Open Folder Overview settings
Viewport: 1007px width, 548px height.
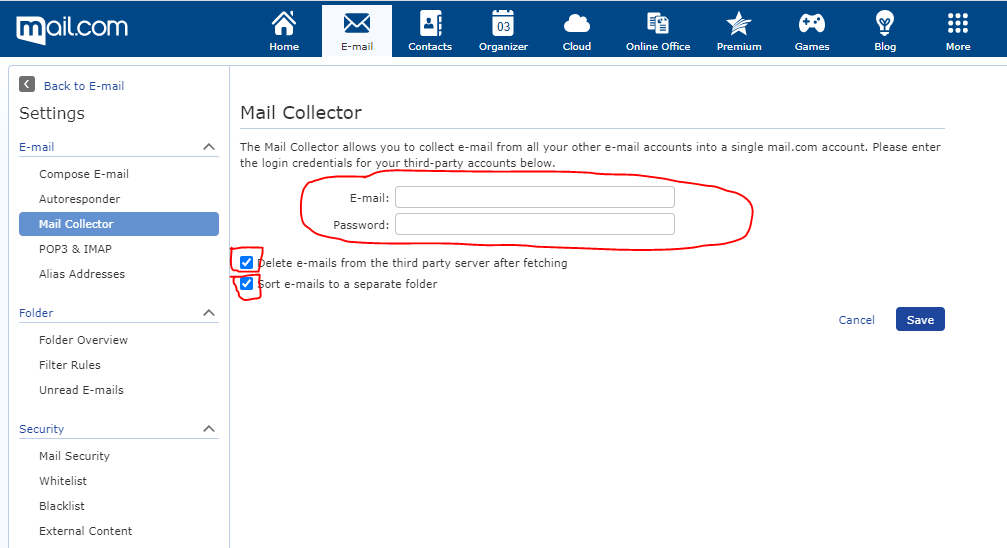(x=83, y=340)
